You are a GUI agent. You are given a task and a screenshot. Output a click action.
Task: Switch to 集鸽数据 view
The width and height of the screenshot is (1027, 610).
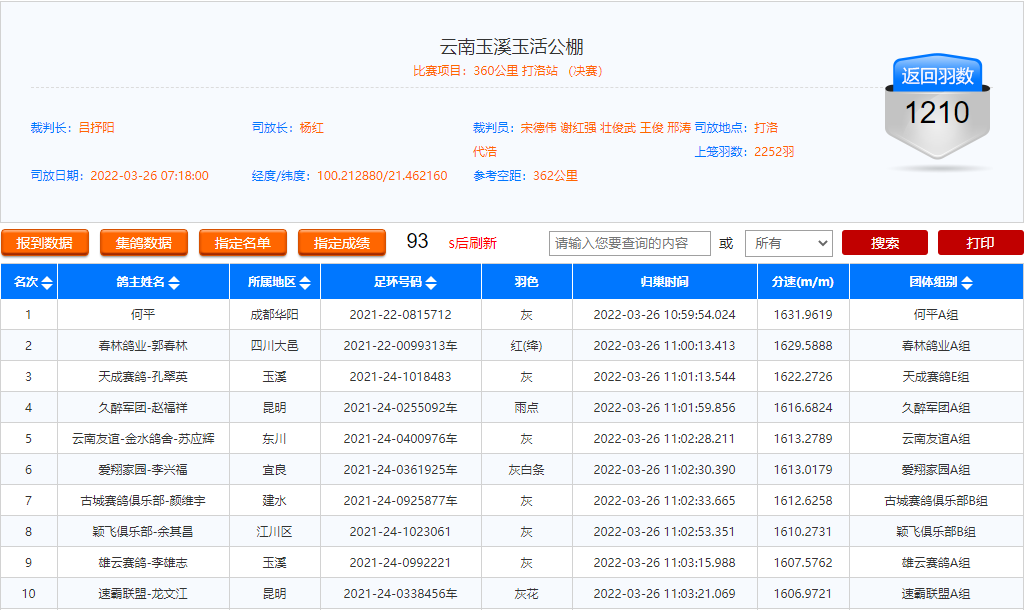point(144,243)
